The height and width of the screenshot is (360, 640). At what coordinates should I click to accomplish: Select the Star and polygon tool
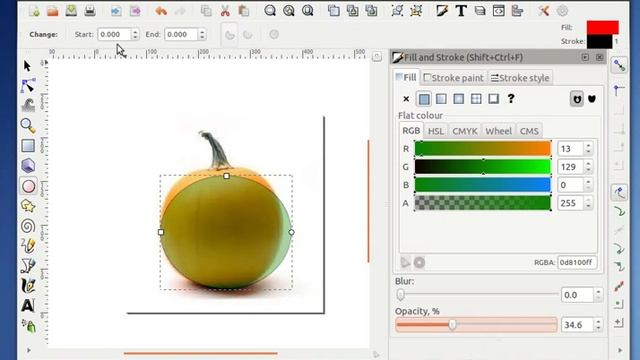[28, 206]
